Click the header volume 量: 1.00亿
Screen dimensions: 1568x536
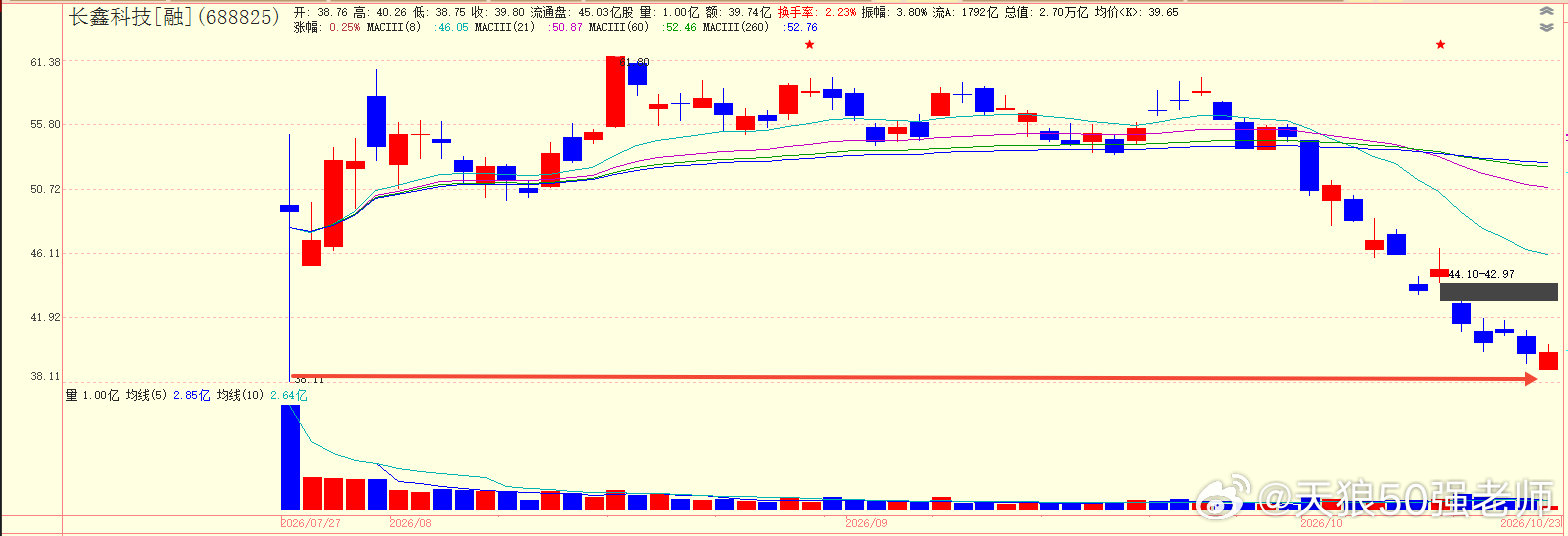[671, 13]
